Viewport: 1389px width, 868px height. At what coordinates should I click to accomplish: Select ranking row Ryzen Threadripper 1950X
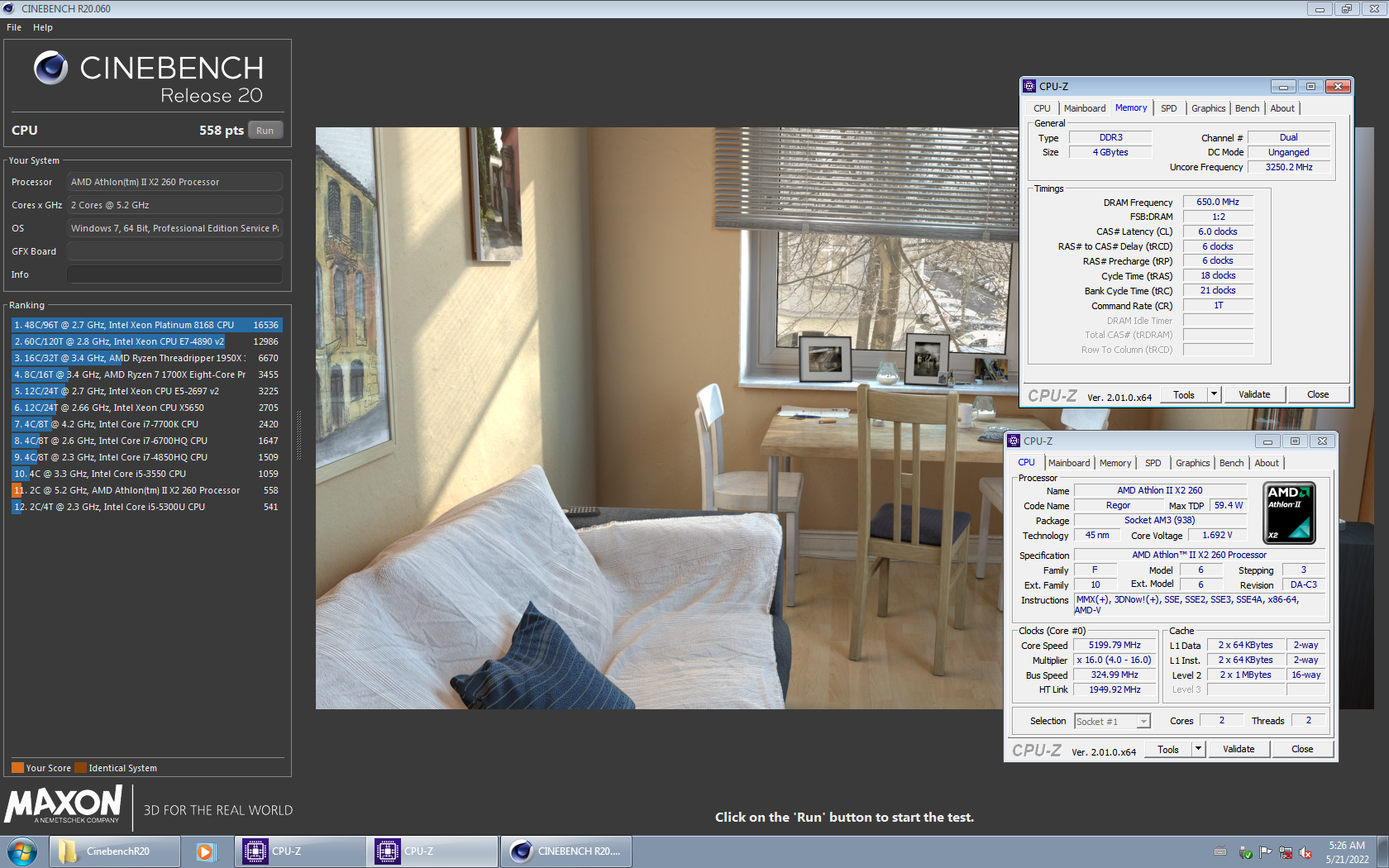146,358
